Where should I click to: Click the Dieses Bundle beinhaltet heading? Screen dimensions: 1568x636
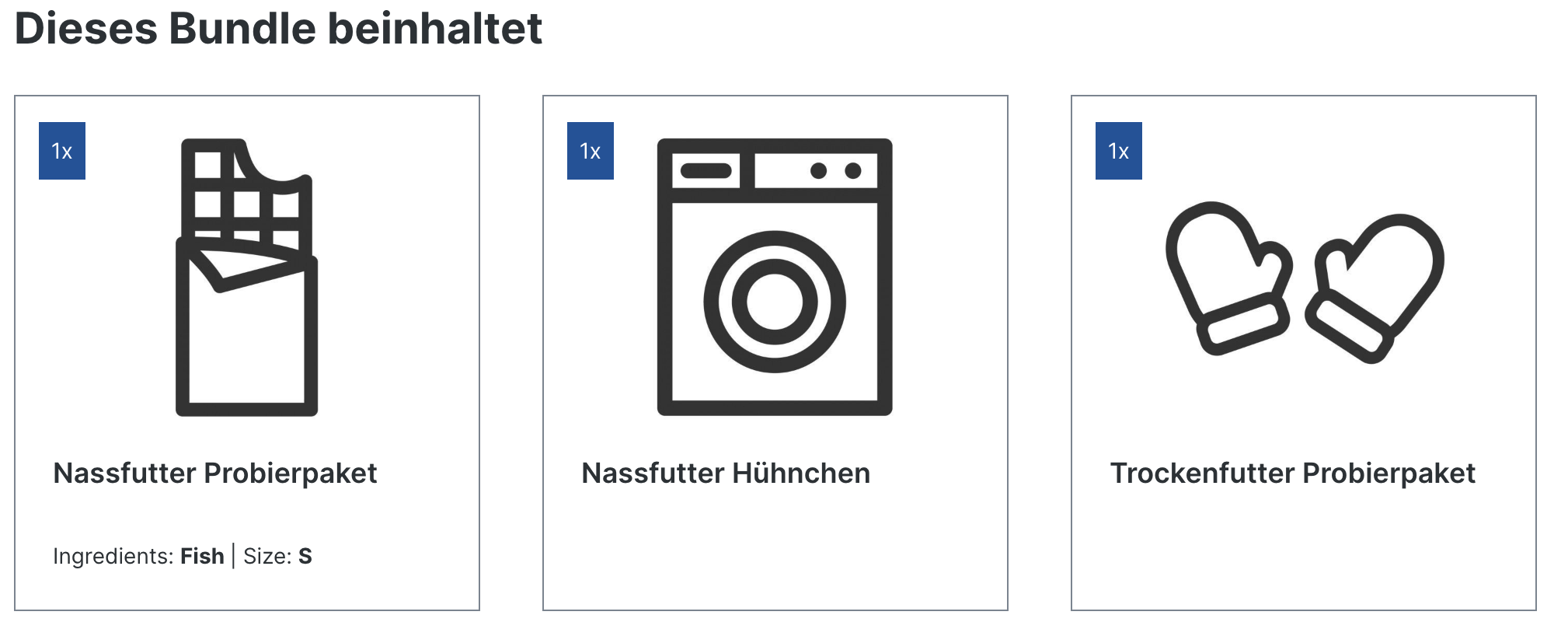click(x=278, y=29)
